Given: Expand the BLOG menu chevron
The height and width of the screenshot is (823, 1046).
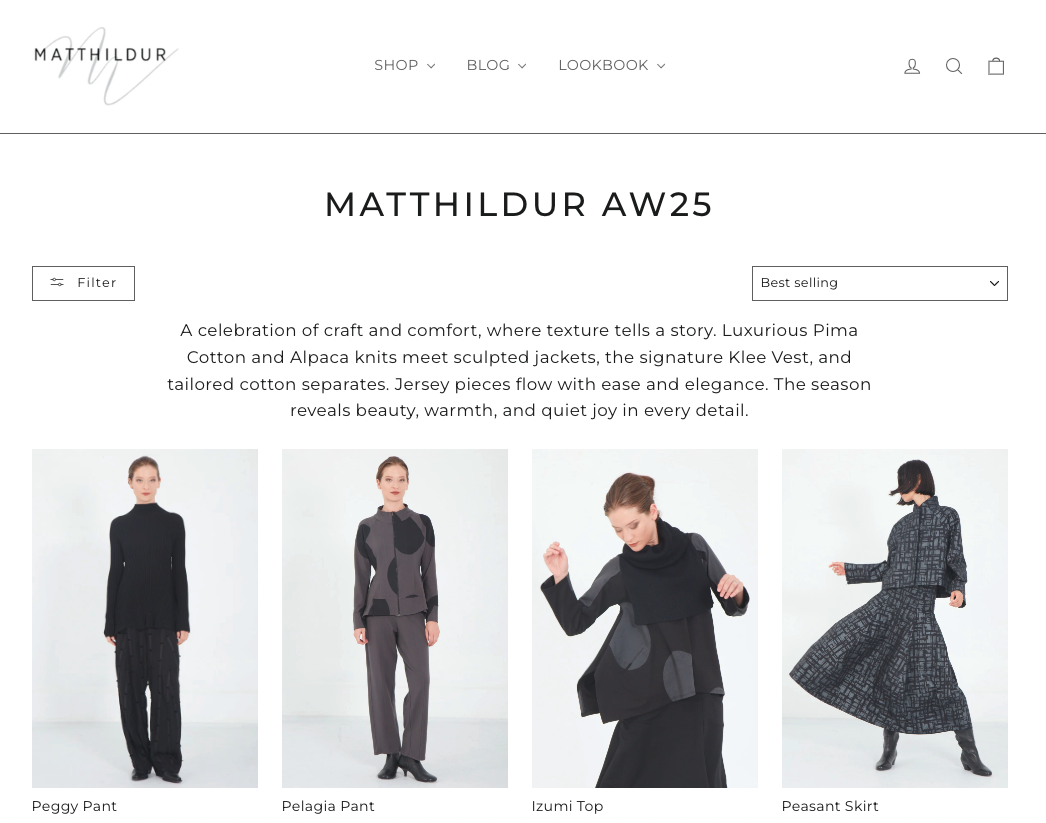Looking at the screenshot, I should 522,65.
